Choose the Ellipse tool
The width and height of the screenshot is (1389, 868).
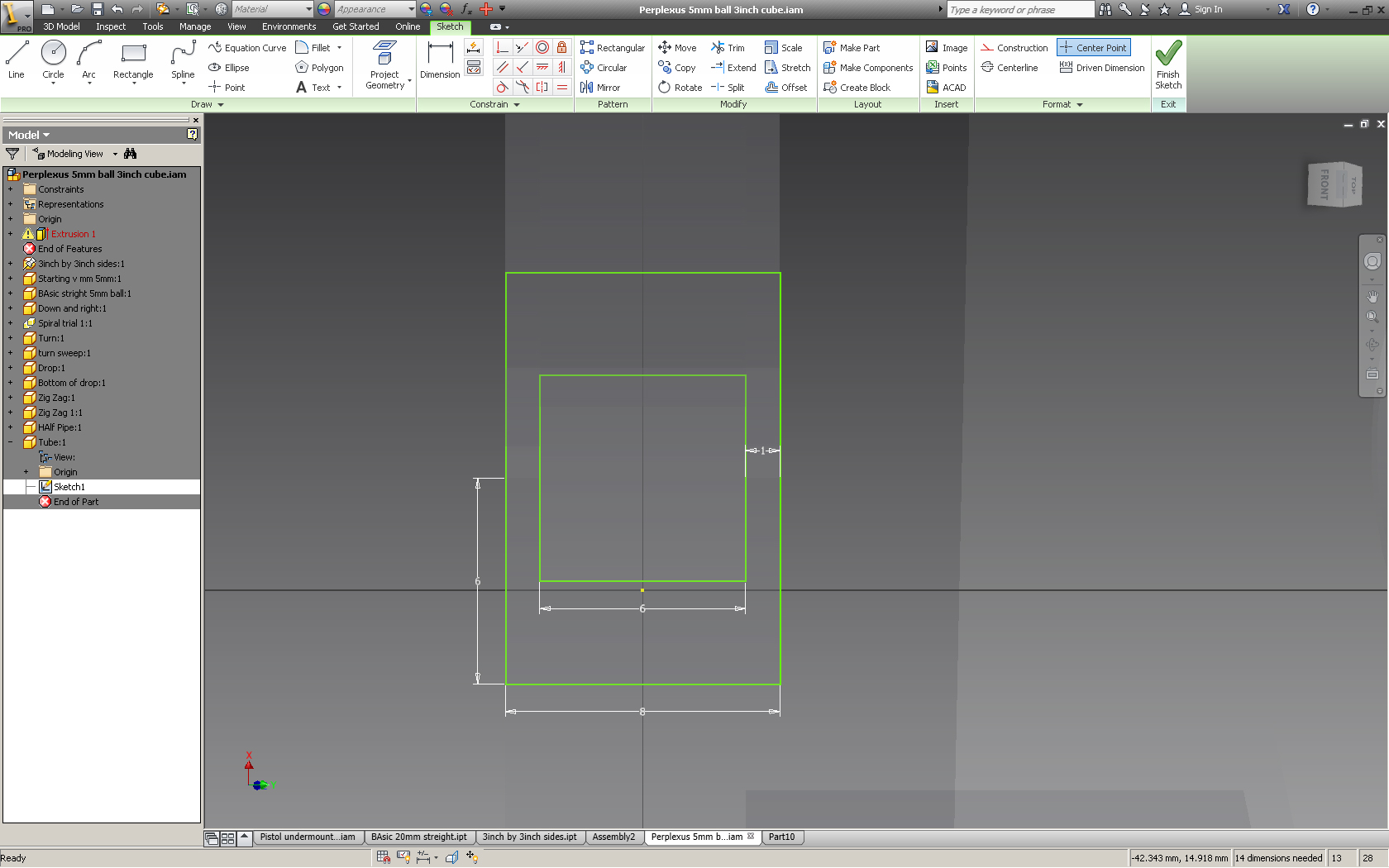[x=229, y=68]
